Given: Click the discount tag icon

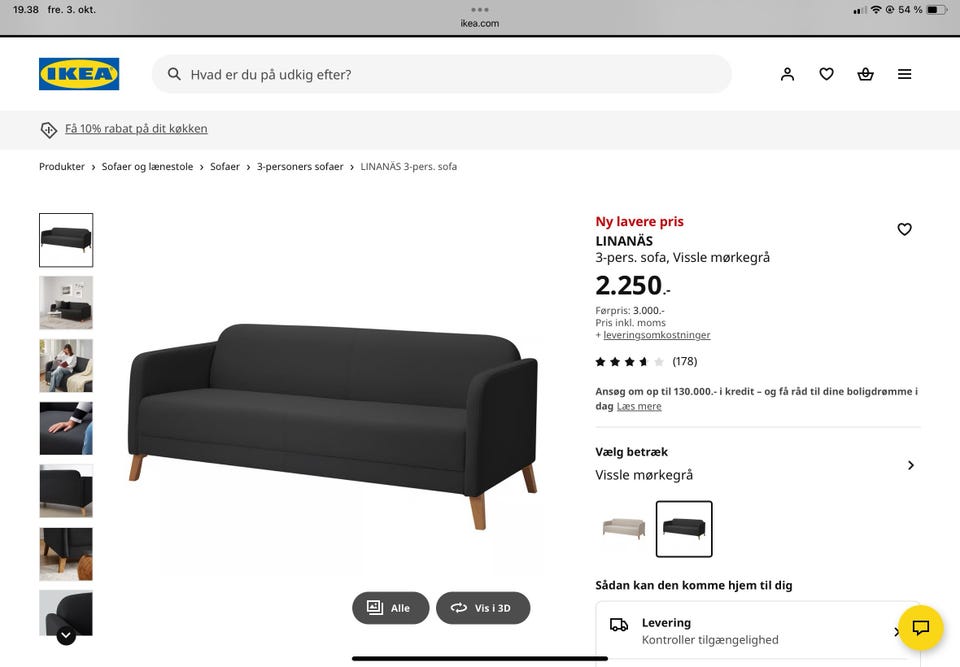Looking at the screenshot, I should point(48,129).
